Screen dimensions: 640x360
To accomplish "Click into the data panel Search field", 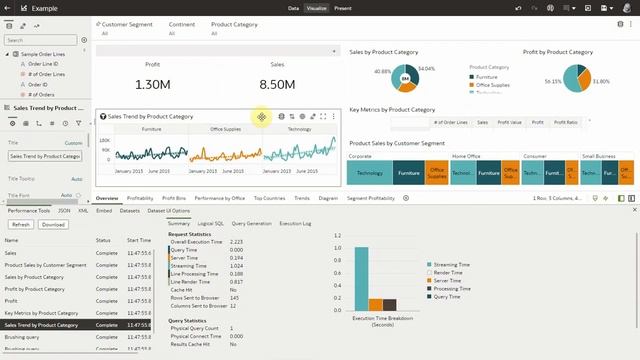I will coord(40,40).
